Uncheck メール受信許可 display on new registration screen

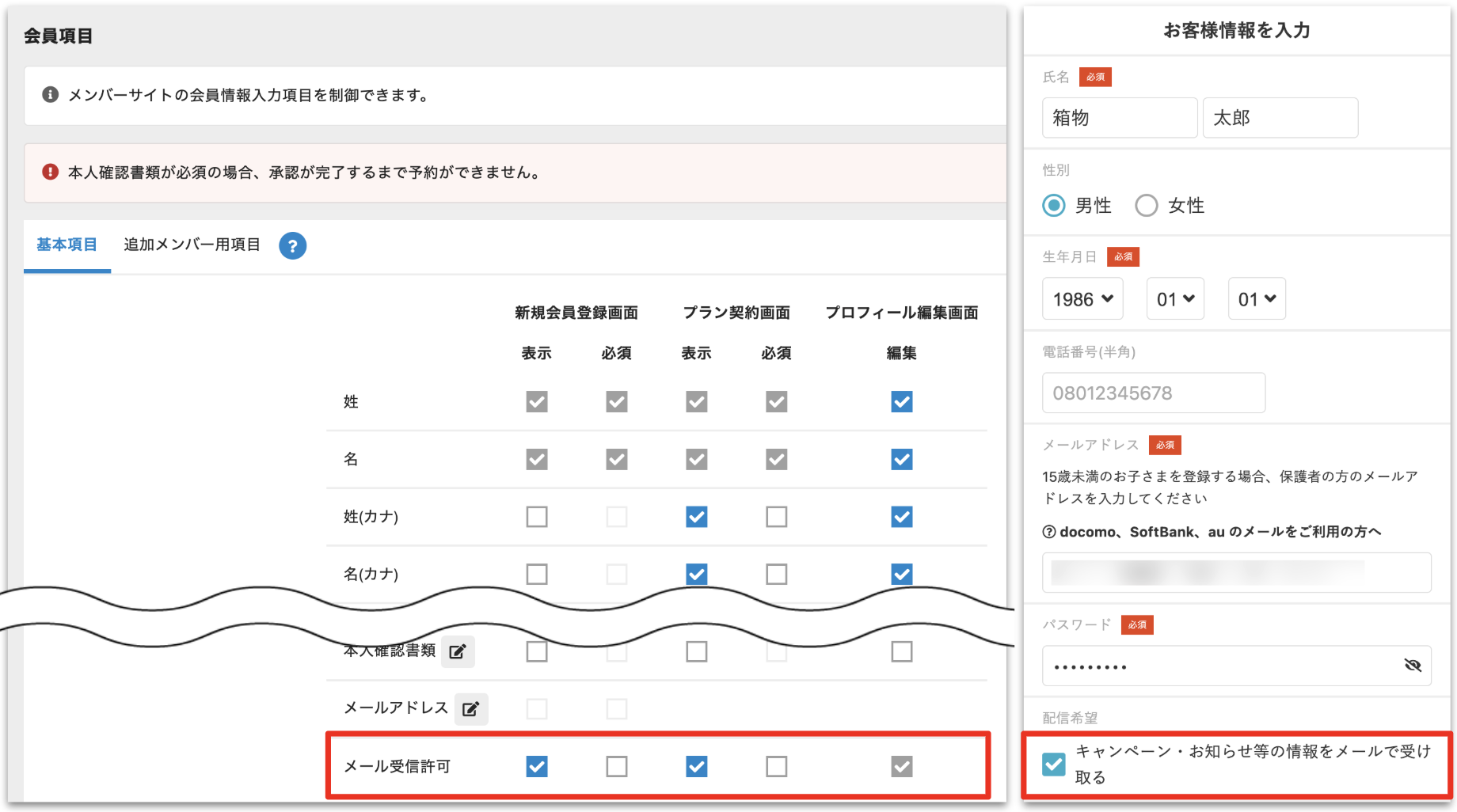click(x=537, y=766)
